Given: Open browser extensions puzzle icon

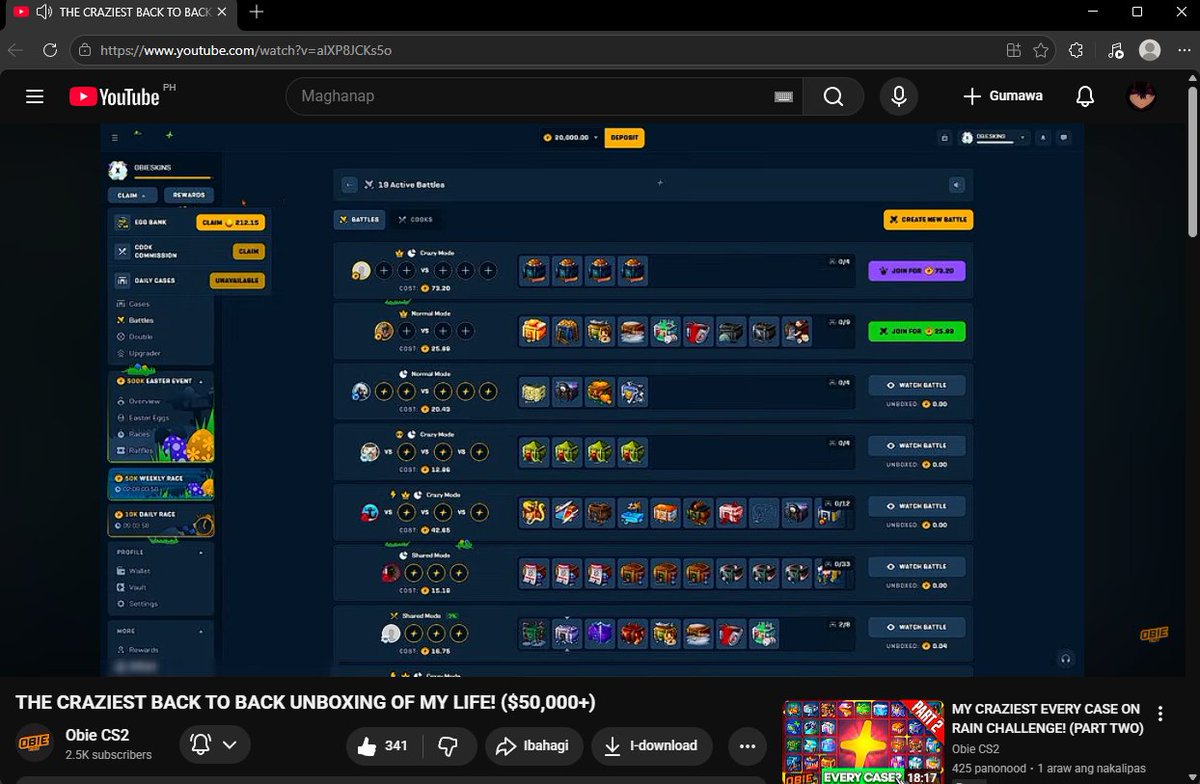Looking at the screenshot, I should [x=1076, y=49].
